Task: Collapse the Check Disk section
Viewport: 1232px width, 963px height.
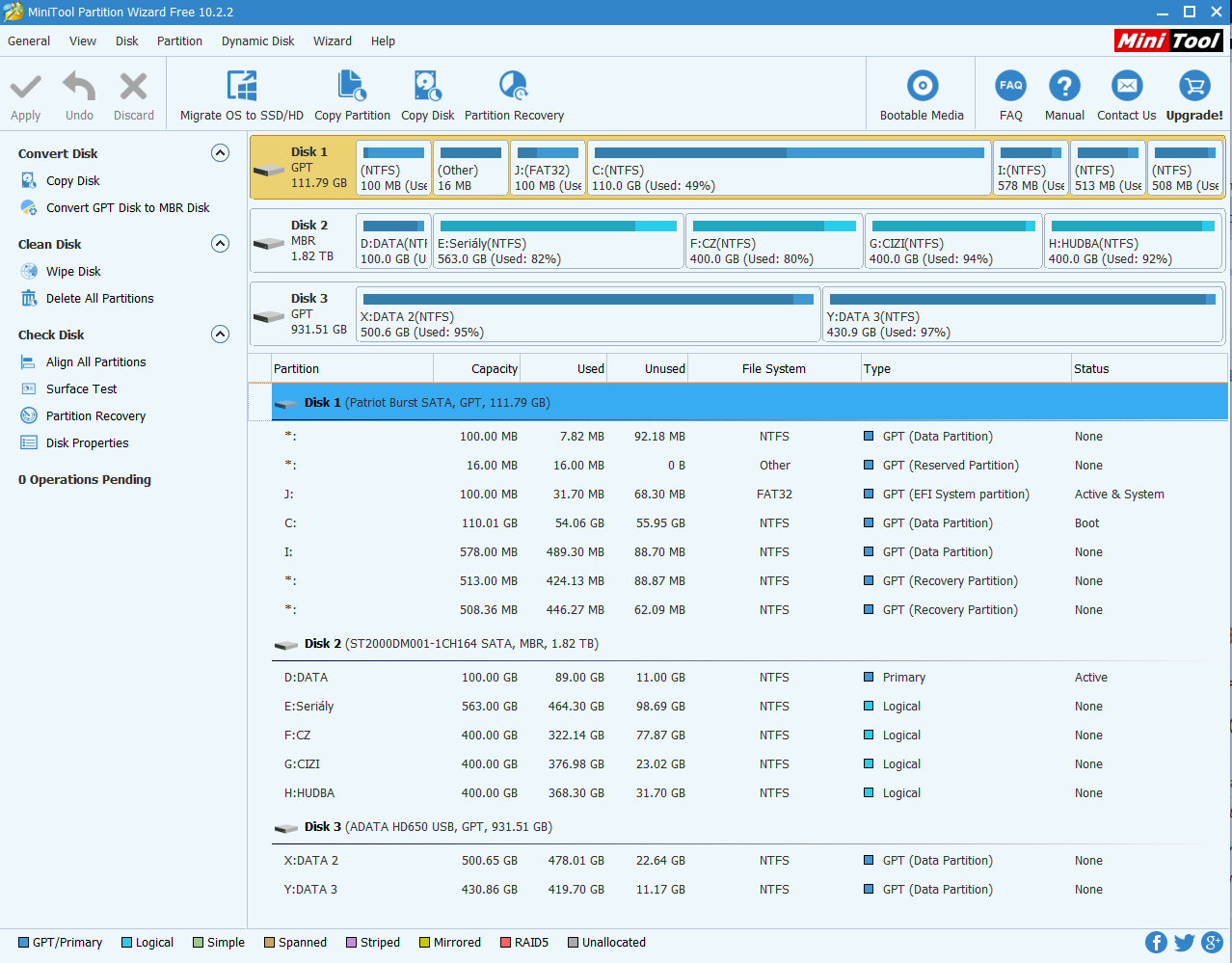Action: pyautogui.click(x=220, y=334)
